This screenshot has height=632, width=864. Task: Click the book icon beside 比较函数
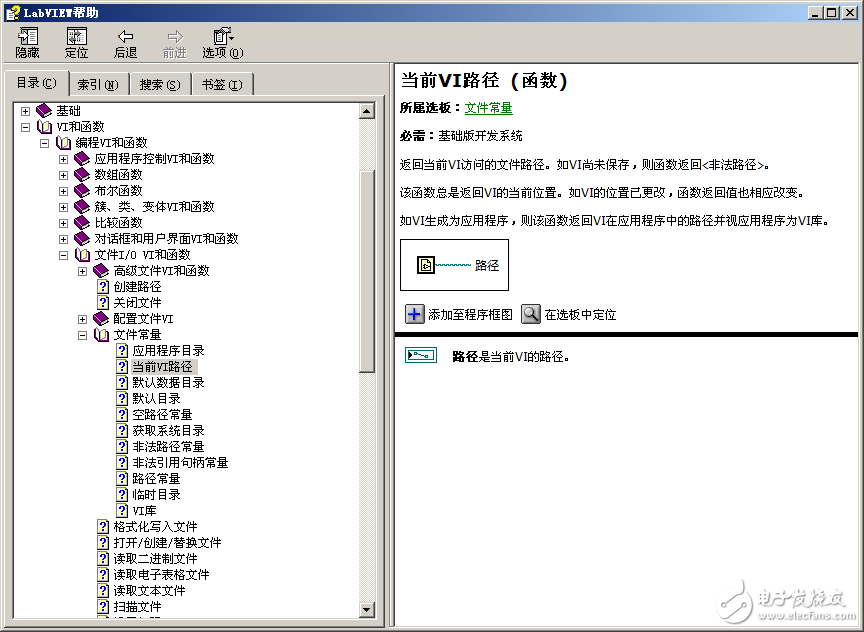[82, 223]
